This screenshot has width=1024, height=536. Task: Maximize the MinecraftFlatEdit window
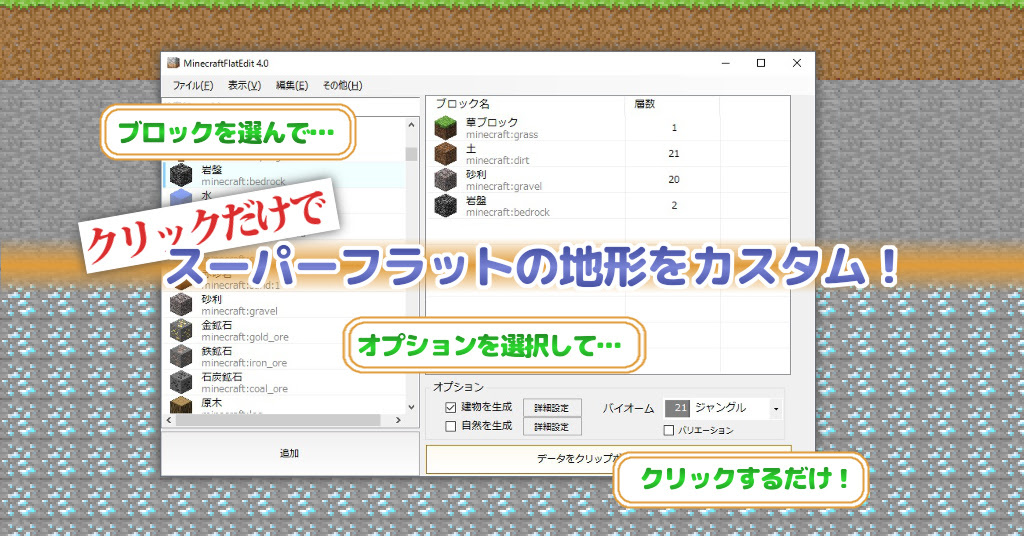(x=761, y=63)
